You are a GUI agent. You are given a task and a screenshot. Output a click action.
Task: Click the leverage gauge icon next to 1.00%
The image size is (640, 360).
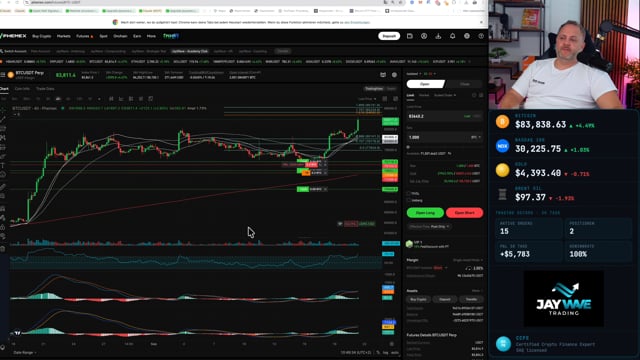pos(468,268)
